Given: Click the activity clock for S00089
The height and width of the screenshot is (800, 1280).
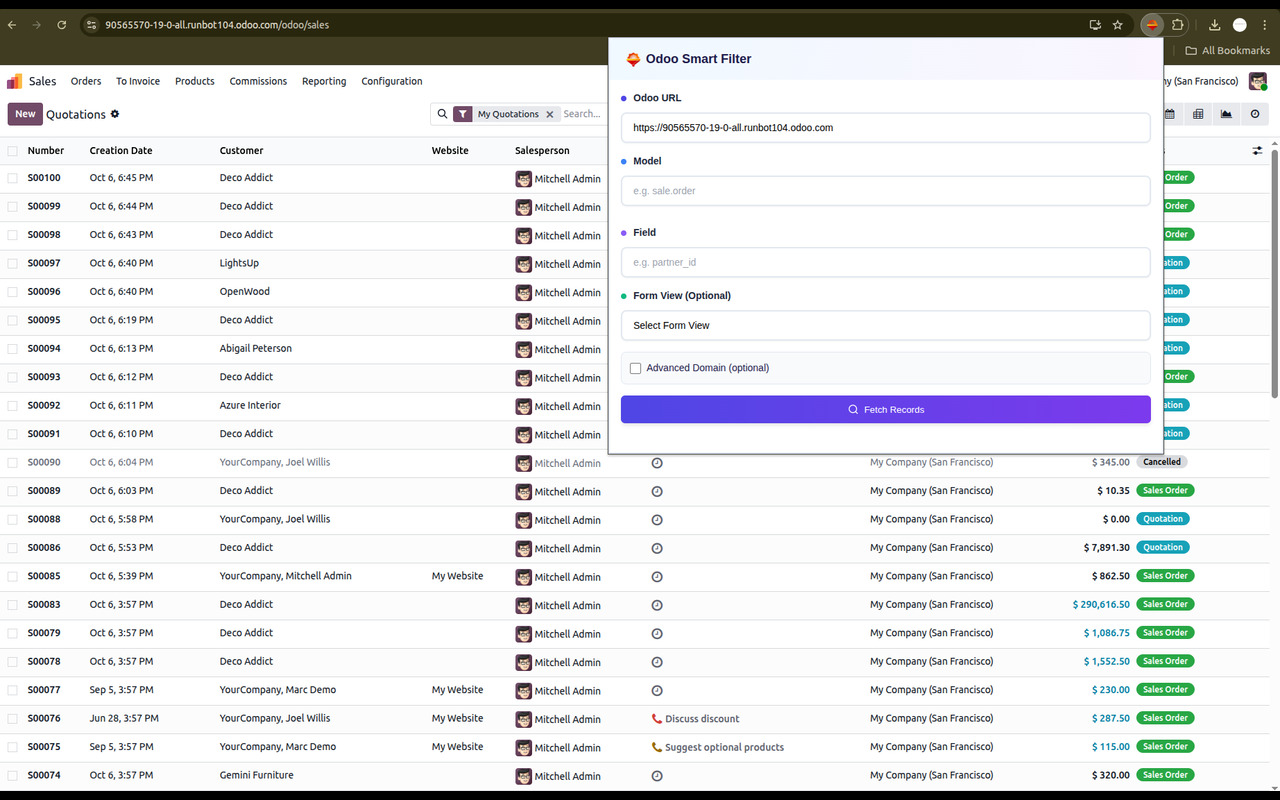Looking at the screenshot, I should click(x=657, y=491).
